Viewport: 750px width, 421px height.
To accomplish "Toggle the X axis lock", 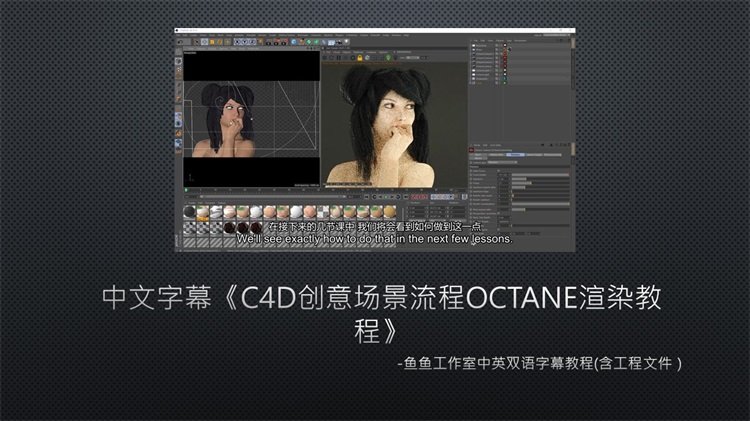I will pyautogui.click(x=238, y=42).
